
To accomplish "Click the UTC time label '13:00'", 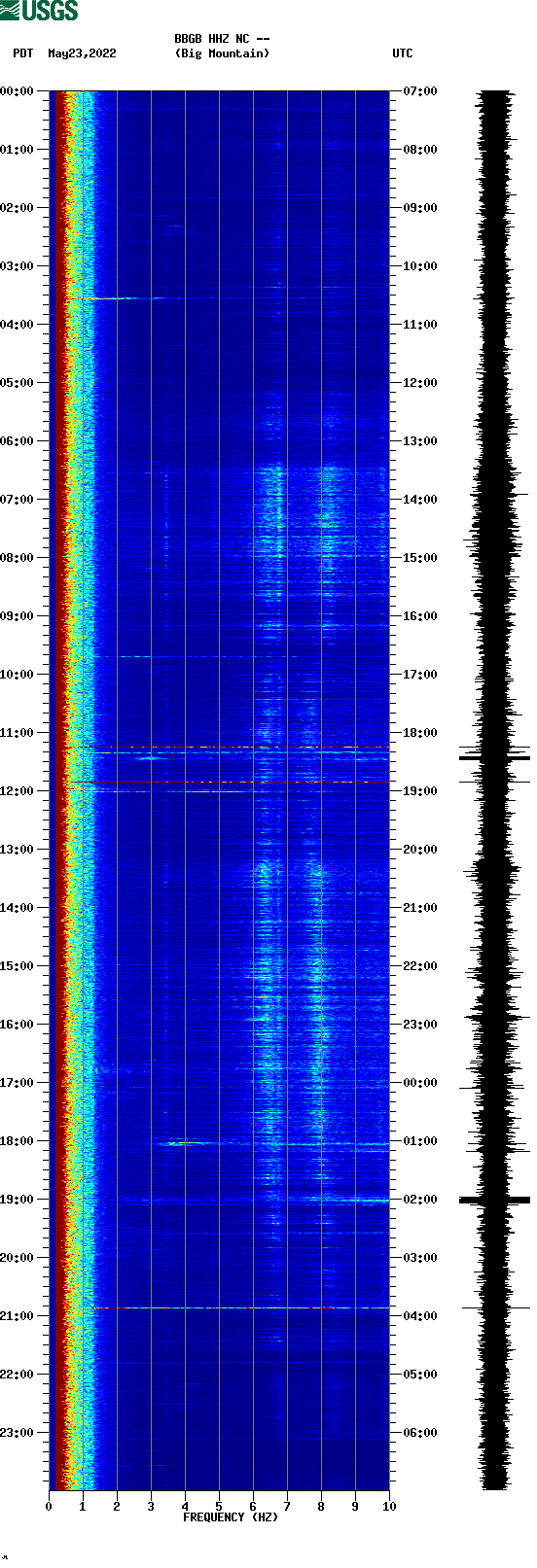I will (420, 441).
